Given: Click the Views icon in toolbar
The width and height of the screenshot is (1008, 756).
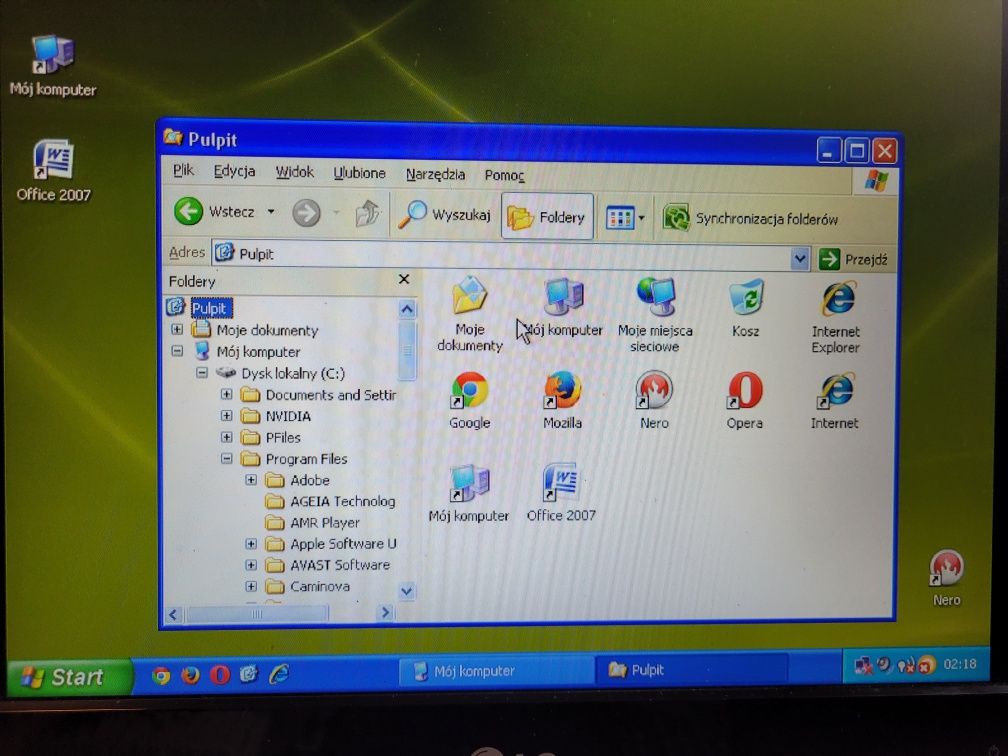Looking at the screenshot, I should 620,218.
